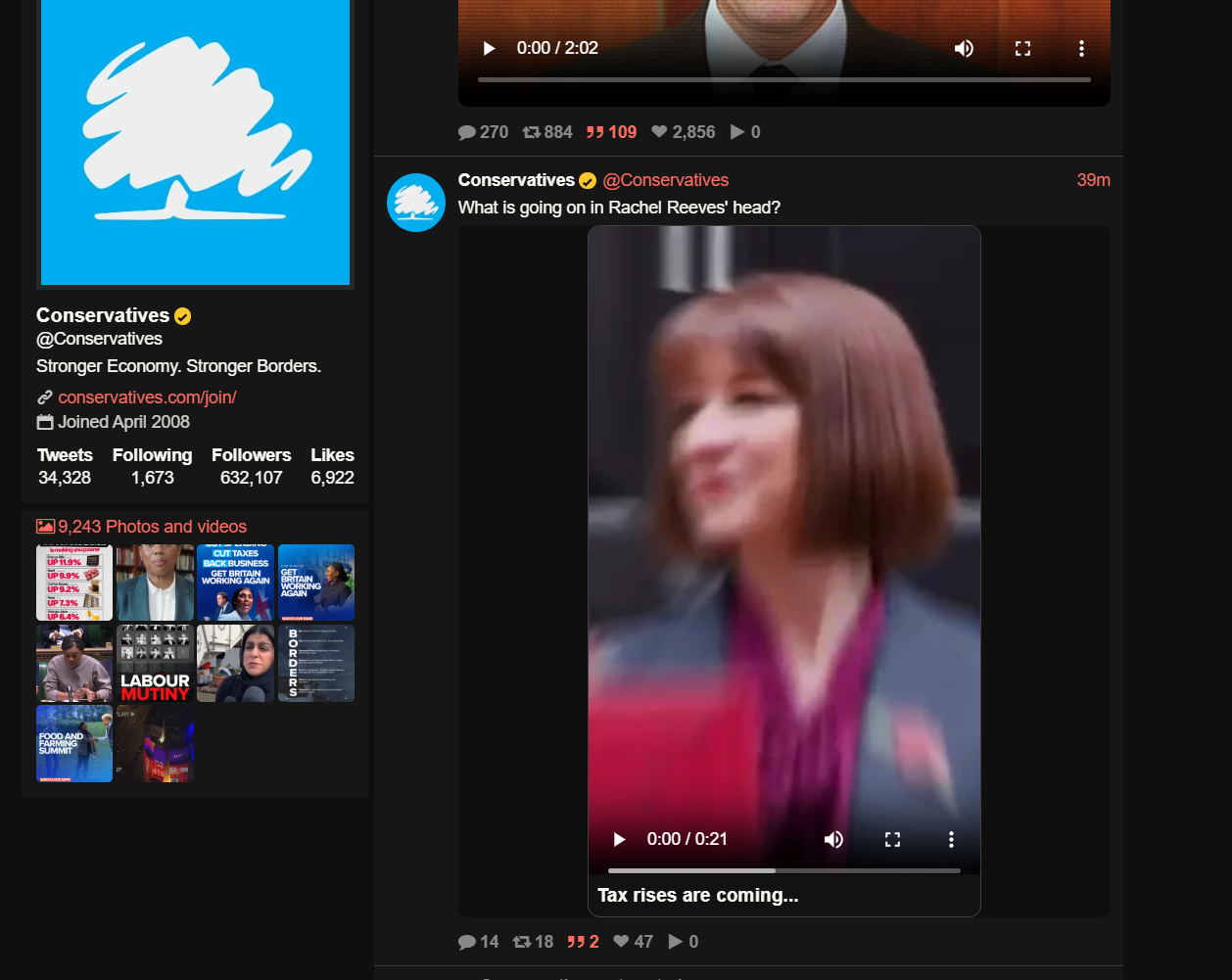Open the tweet's 39m timestamp

(1093, 180)
